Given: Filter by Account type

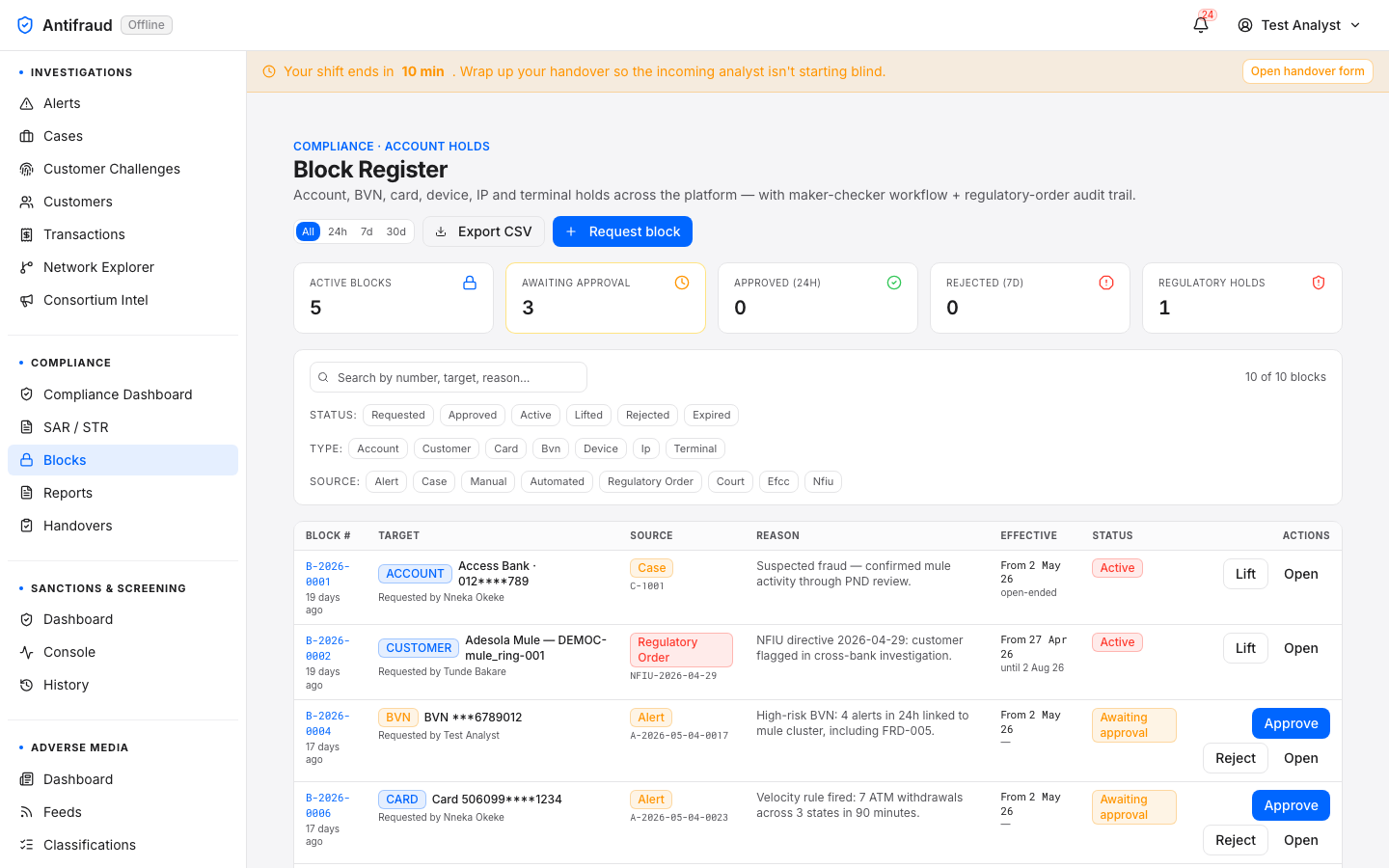Looking at the screenshot, I should [x=378, y=448].
